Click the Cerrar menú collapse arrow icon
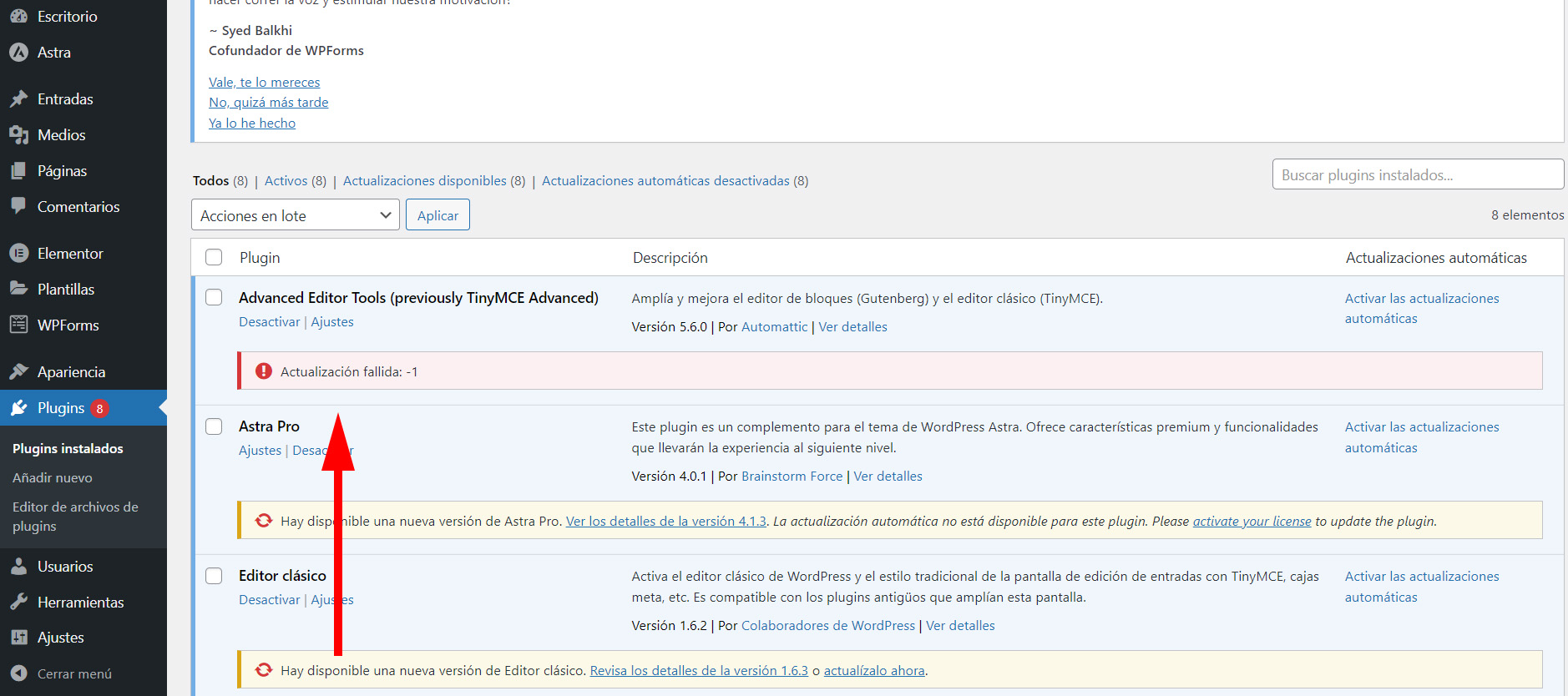1568x696 pixels. tap(18, 673)
